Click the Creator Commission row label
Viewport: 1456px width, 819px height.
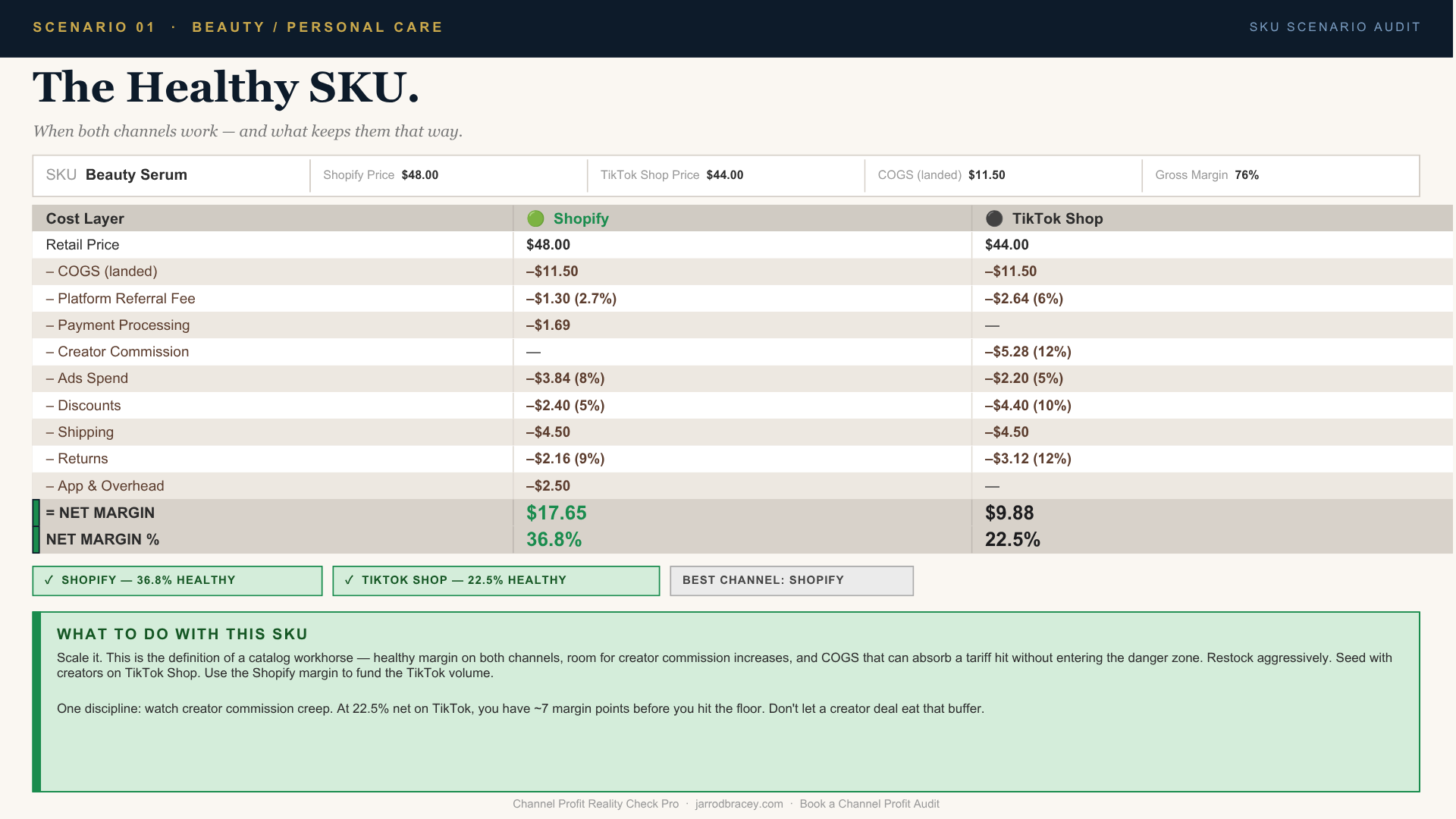point(118,352)
